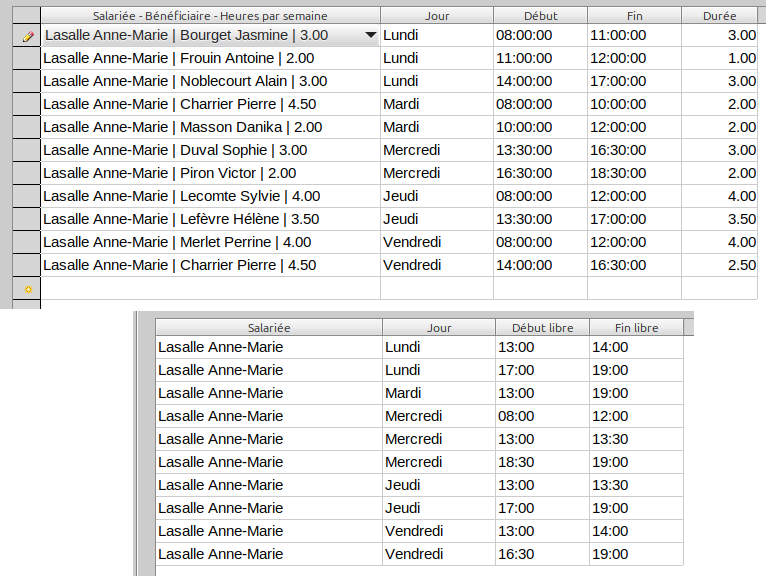Select the Frouin Antoine | 2.00 cell

tap(211, 58)
